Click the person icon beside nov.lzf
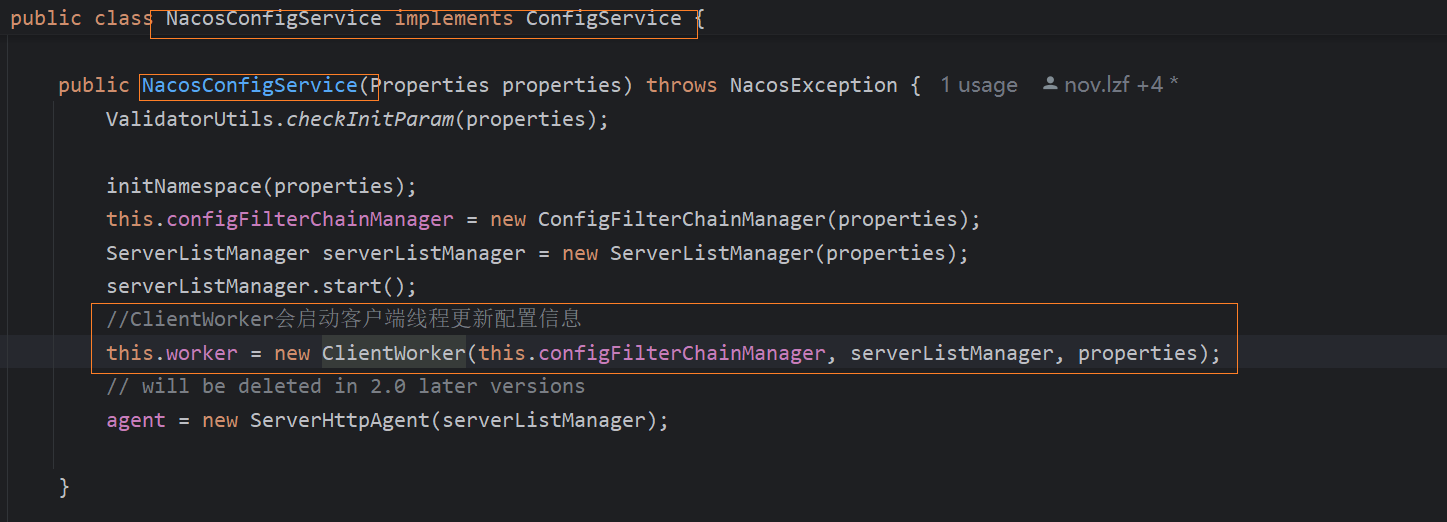The image size is (1447, 522). 1050,85
